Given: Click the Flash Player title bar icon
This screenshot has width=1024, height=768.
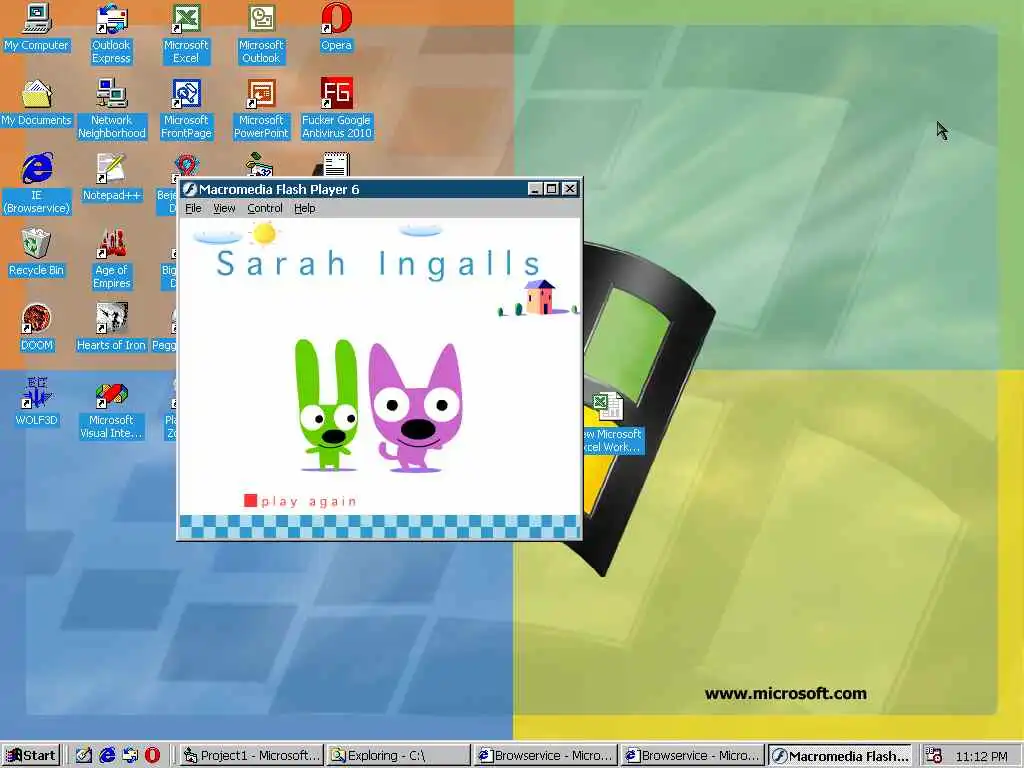Looking at the screenshot, I should (189, 189).
